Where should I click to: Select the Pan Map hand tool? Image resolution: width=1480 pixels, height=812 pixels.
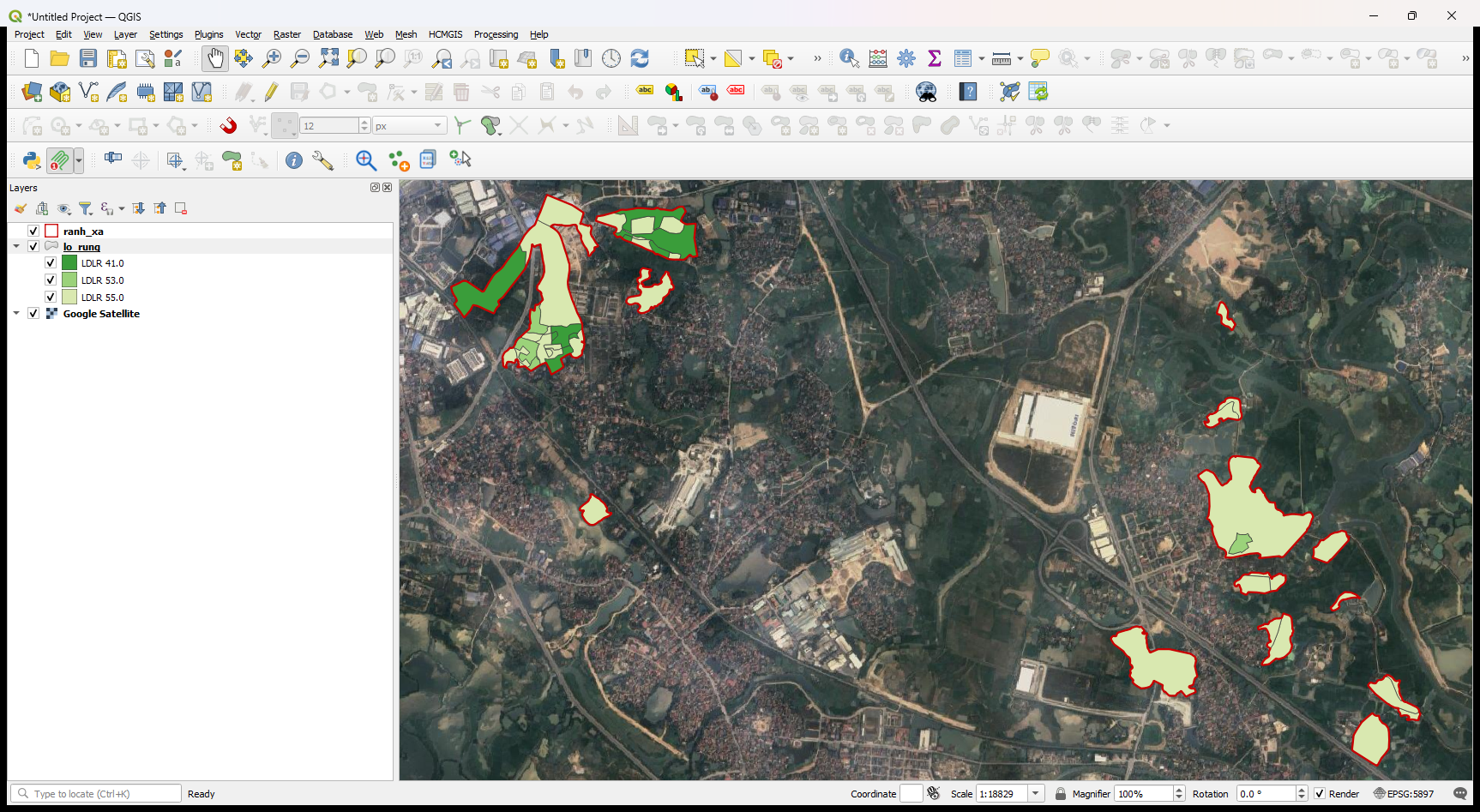214,58
